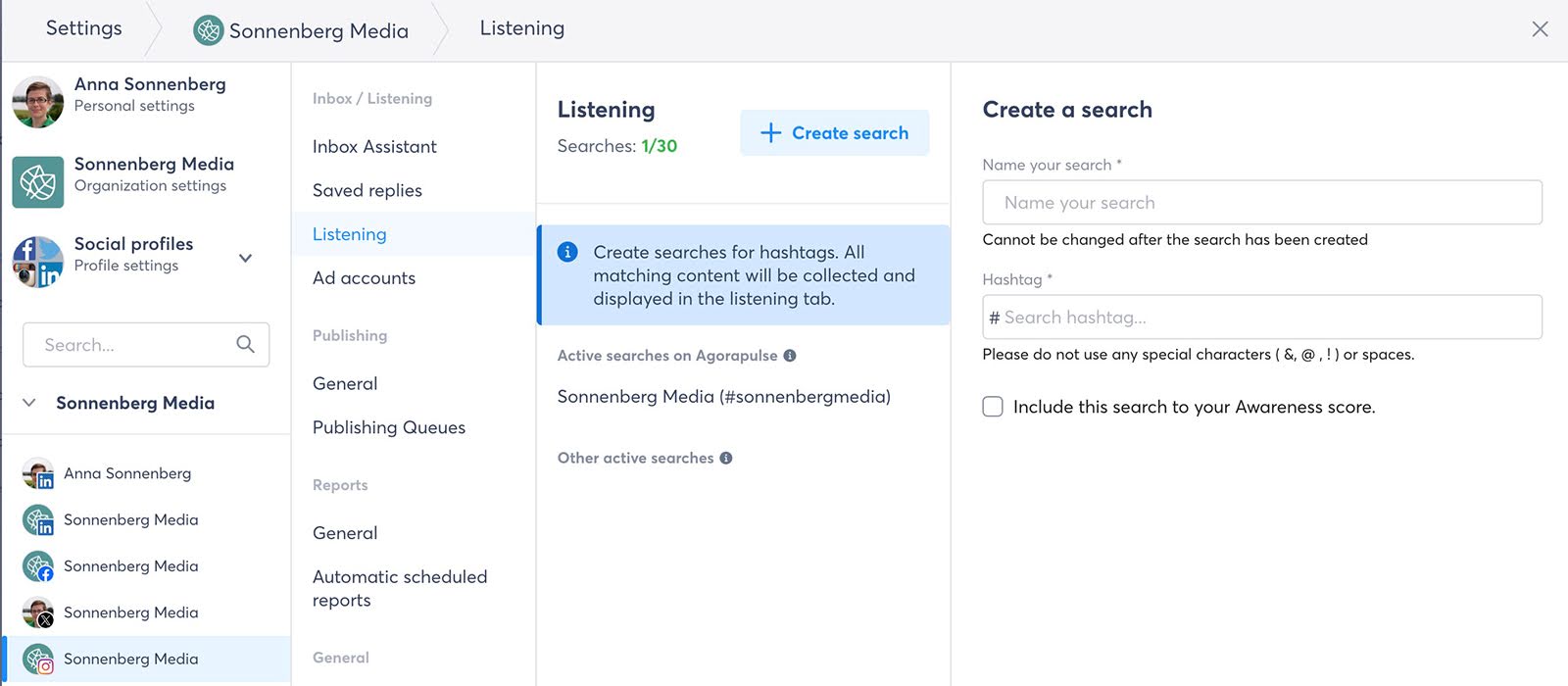Select Sonnenberg Media LinkedIn page avatar

[38, 520]
